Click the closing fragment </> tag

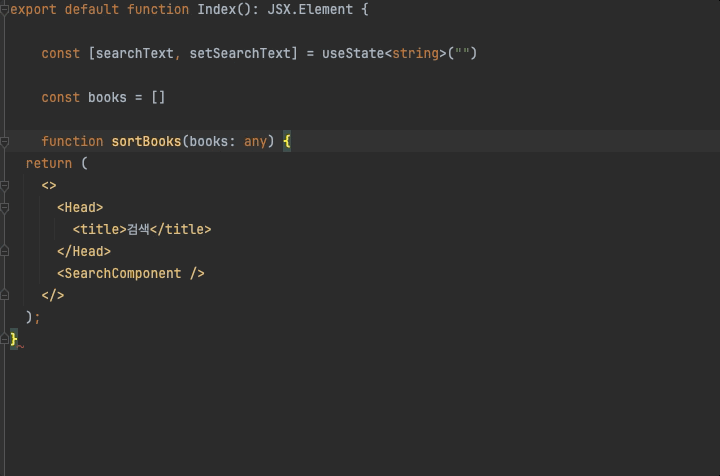point(53,296)
